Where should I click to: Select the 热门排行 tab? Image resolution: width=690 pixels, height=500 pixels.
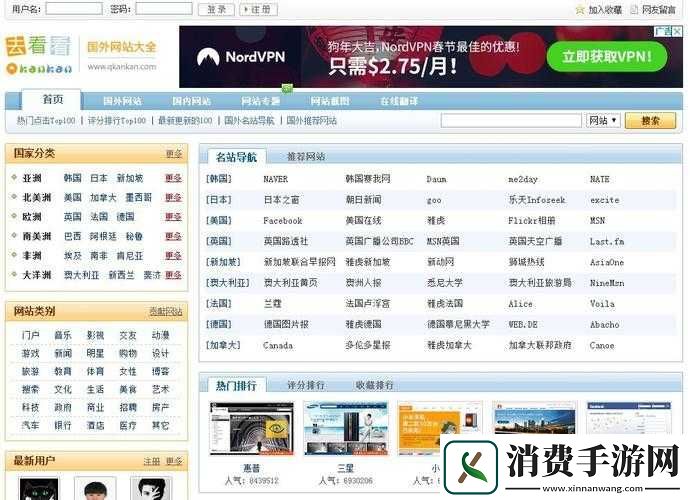click(236, 386)
